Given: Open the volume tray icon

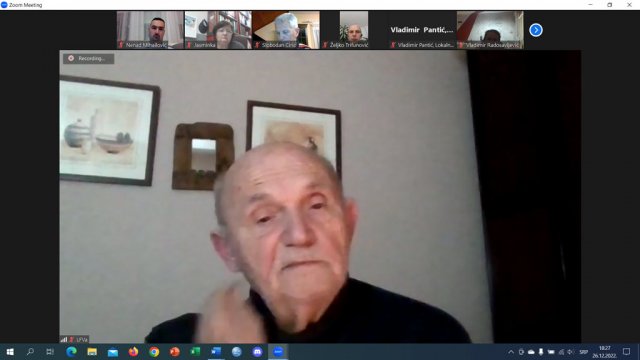Looking at the screenshot, I should tap(570, 352).
